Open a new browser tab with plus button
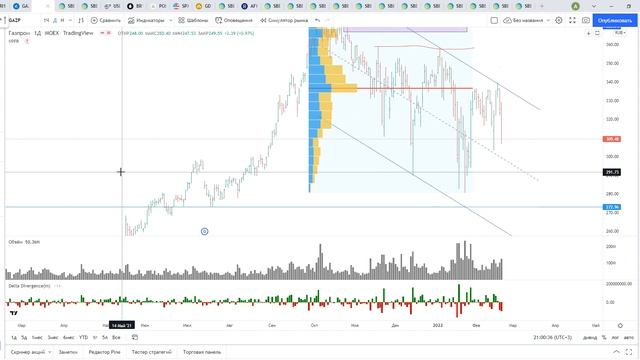 542,6
